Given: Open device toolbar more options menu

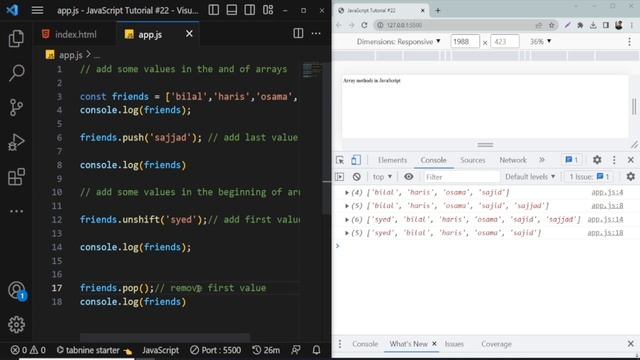Looking at the screenshot, I should click(629, 42).
